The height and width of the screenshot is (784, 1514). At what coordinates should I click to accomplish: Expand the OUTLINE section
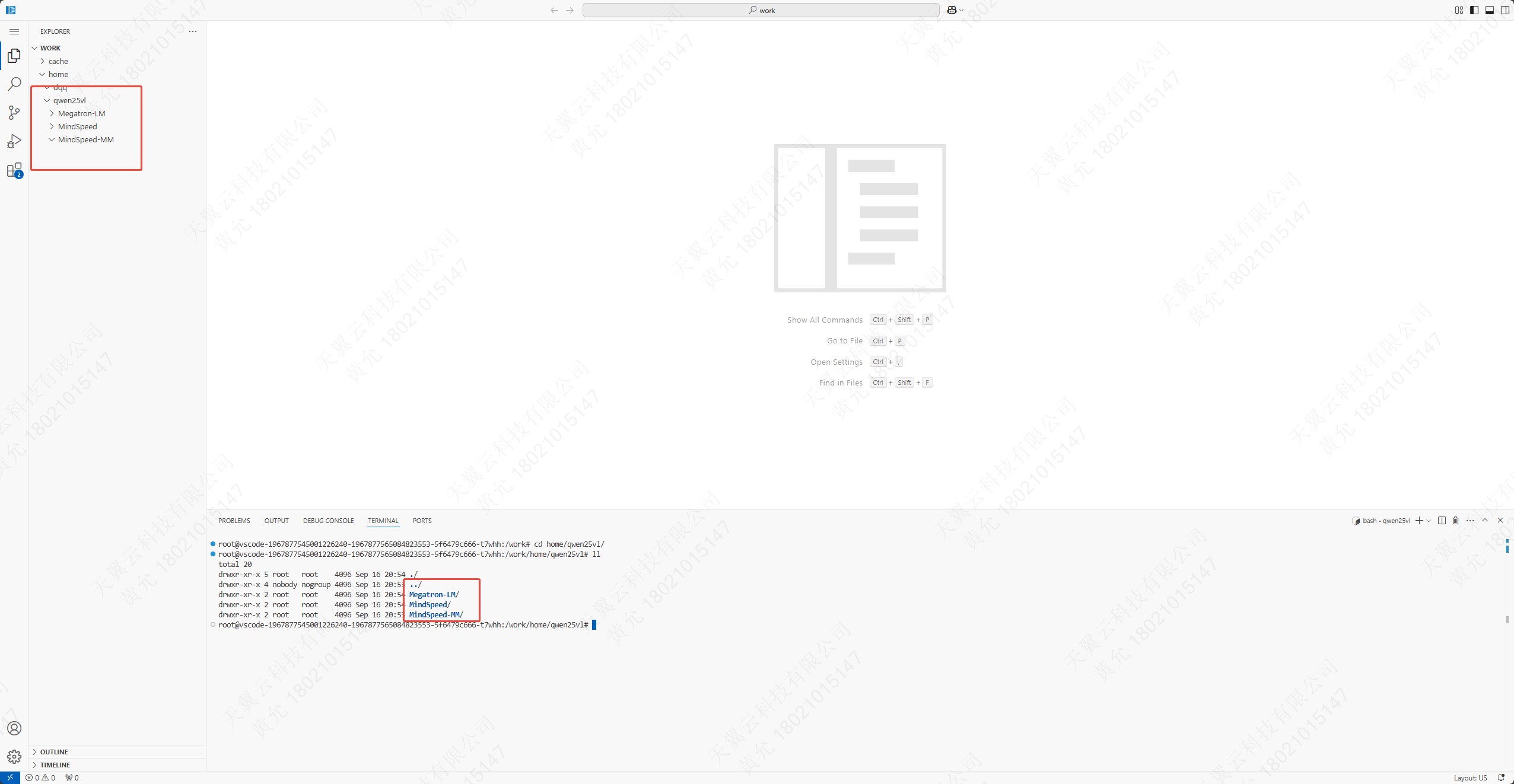coord(117,752)
